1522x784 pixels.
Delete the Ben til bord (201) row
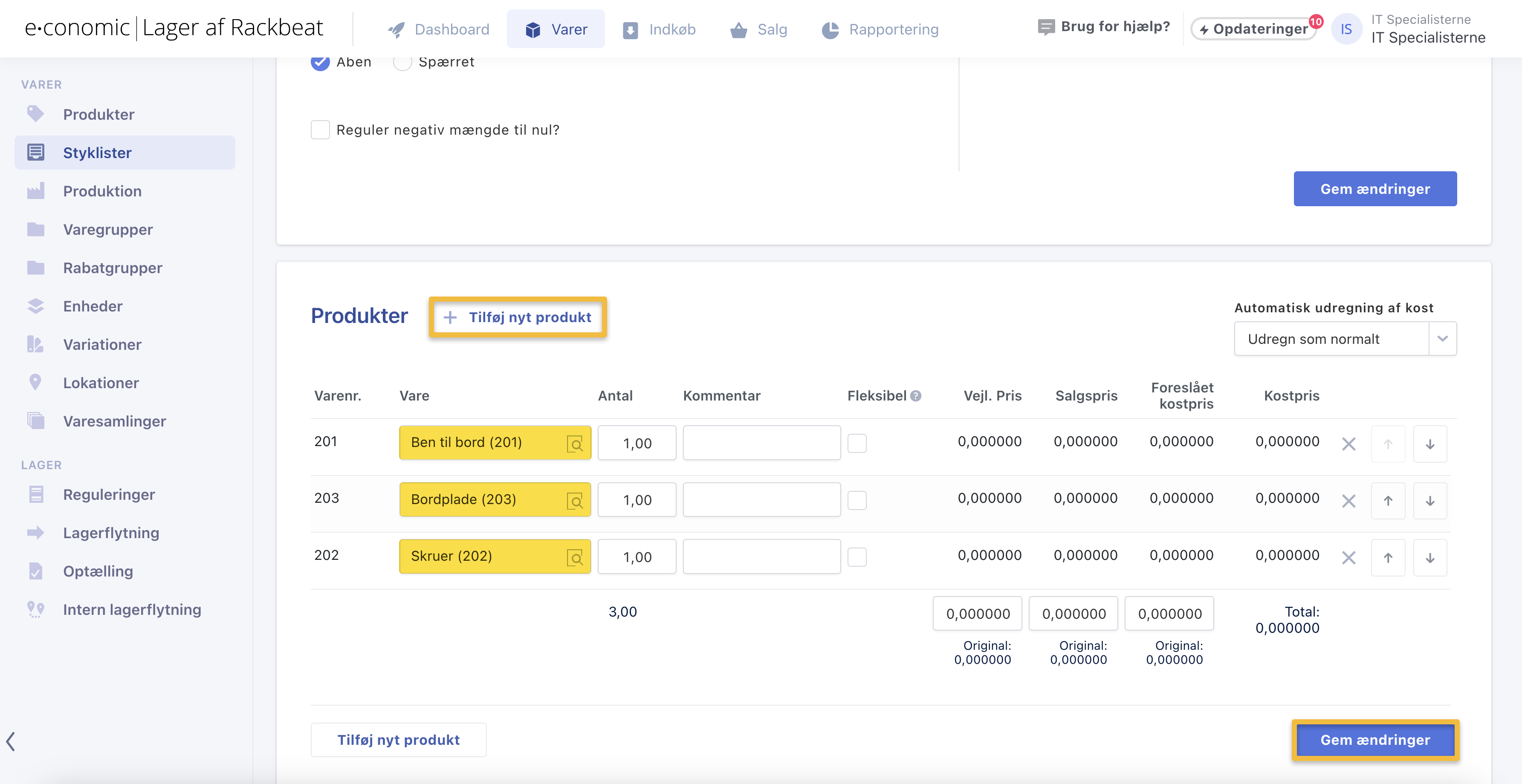click(1348, 444)
